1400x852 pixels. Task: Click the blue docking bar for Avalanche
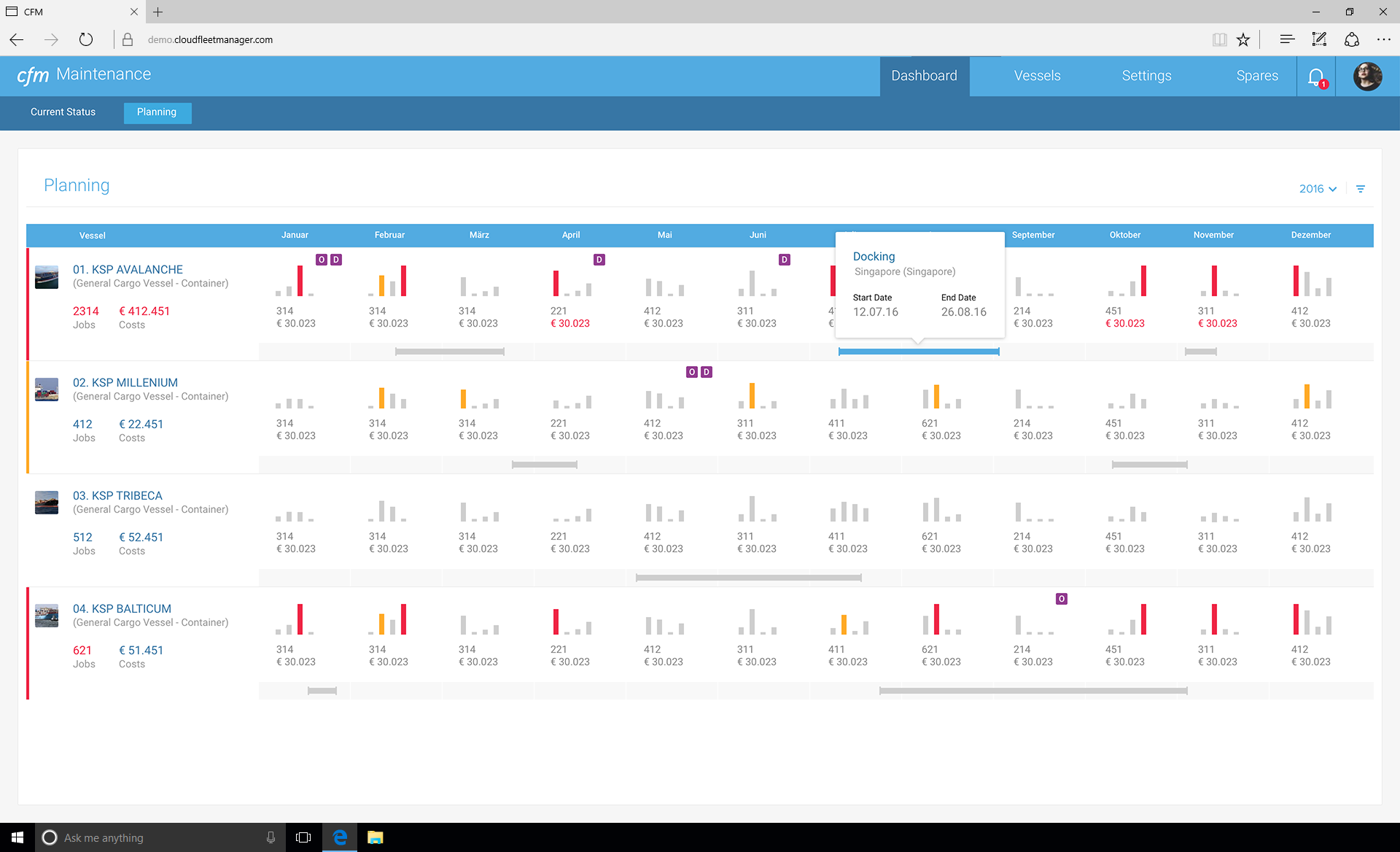click(918, 352)
